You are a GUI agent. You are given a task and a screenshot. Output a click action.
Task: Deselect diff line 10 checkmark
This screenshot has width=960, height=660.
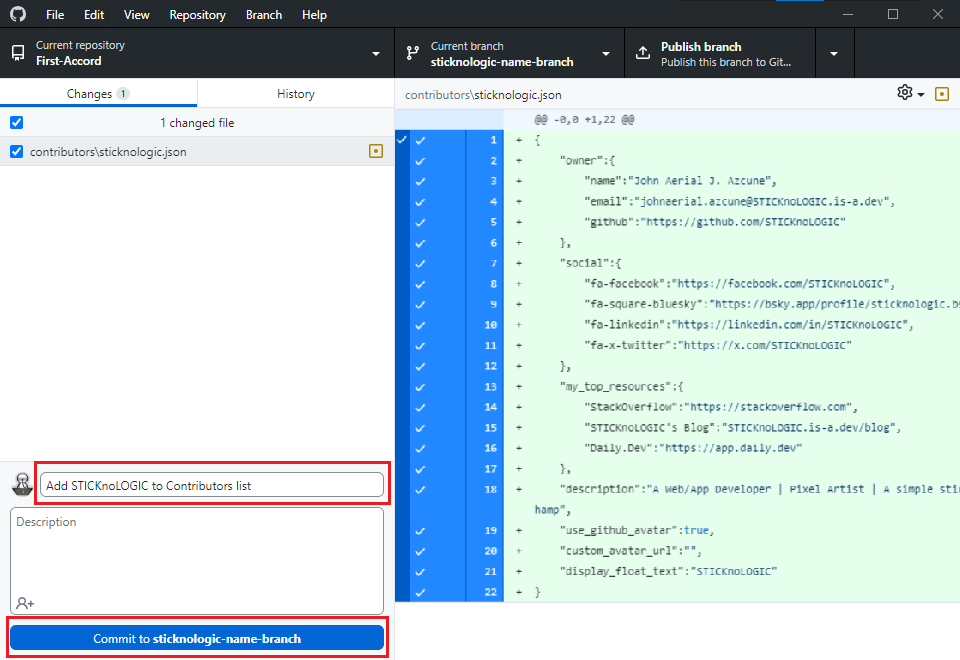pyautogui.click(x=420, y=325)
